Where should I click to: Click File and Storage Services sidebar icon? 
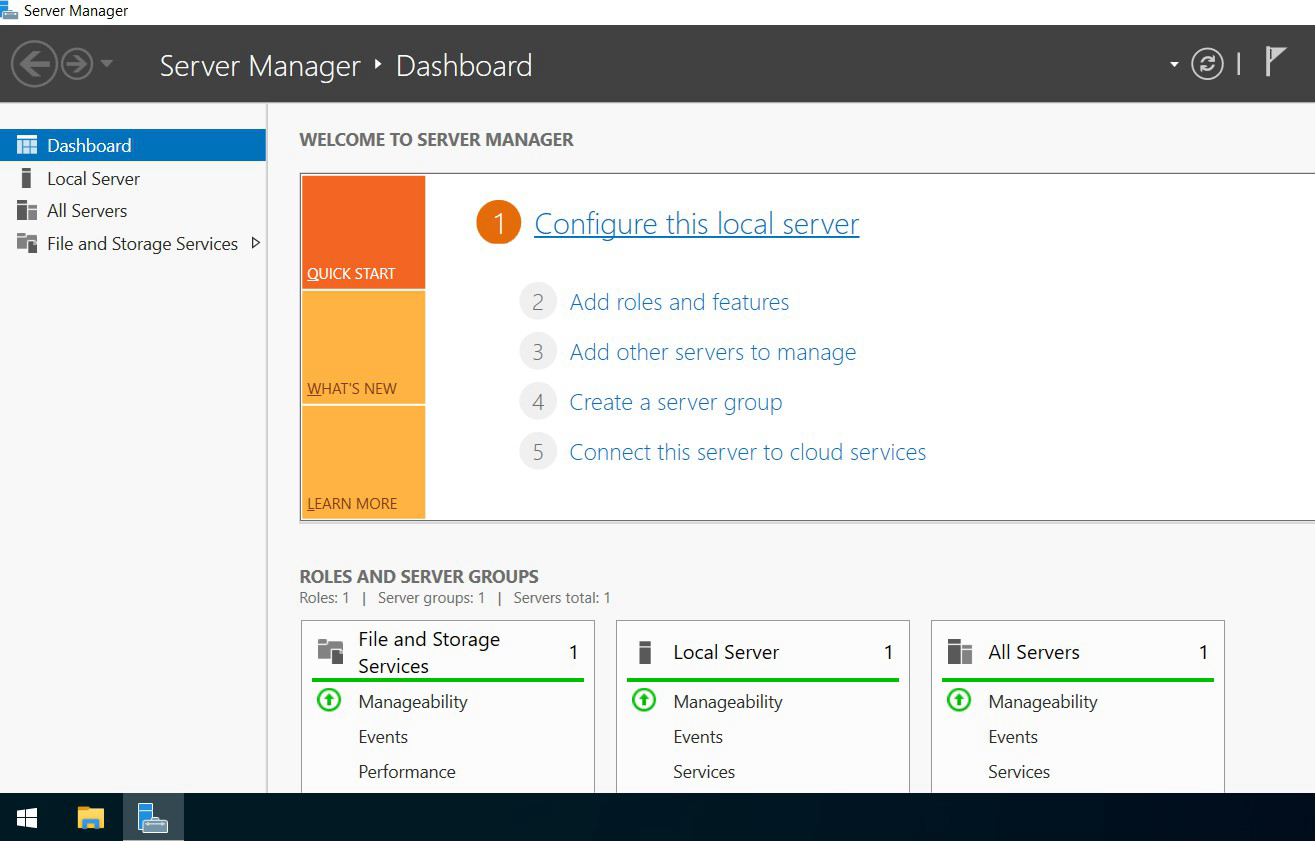point(27,243)
